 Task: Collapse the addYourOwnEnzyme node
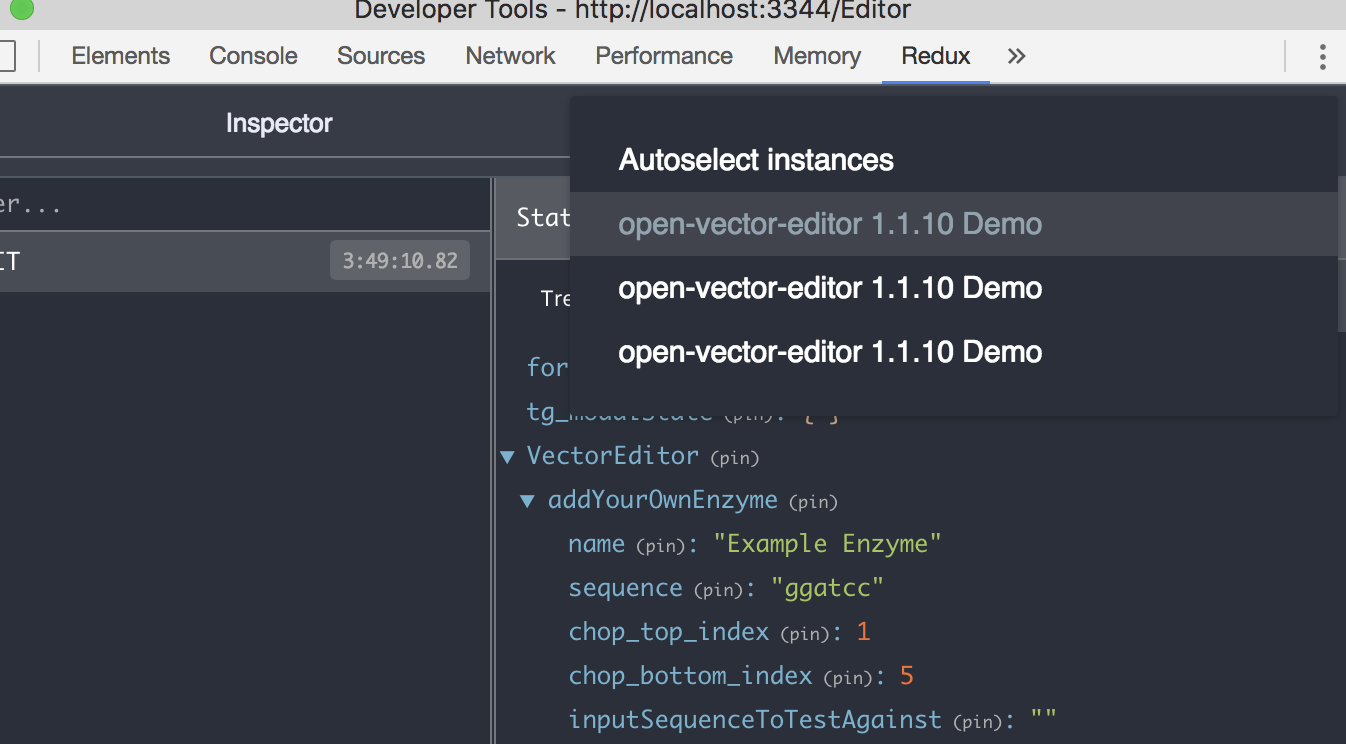(528, 501)
